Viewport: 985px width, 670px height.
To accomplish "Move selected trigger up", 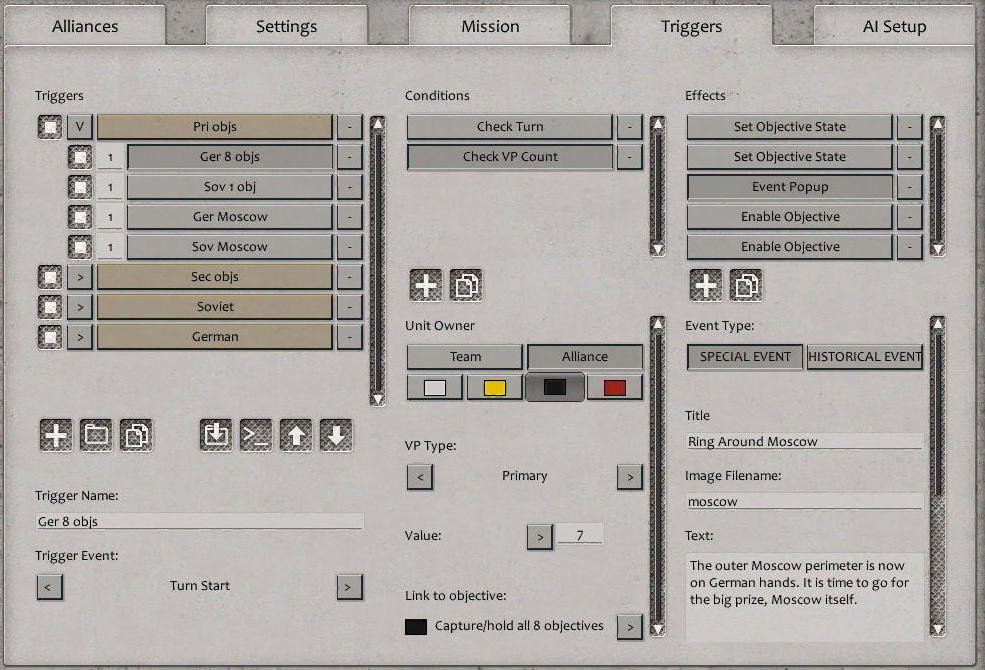I will pos(296,435).
